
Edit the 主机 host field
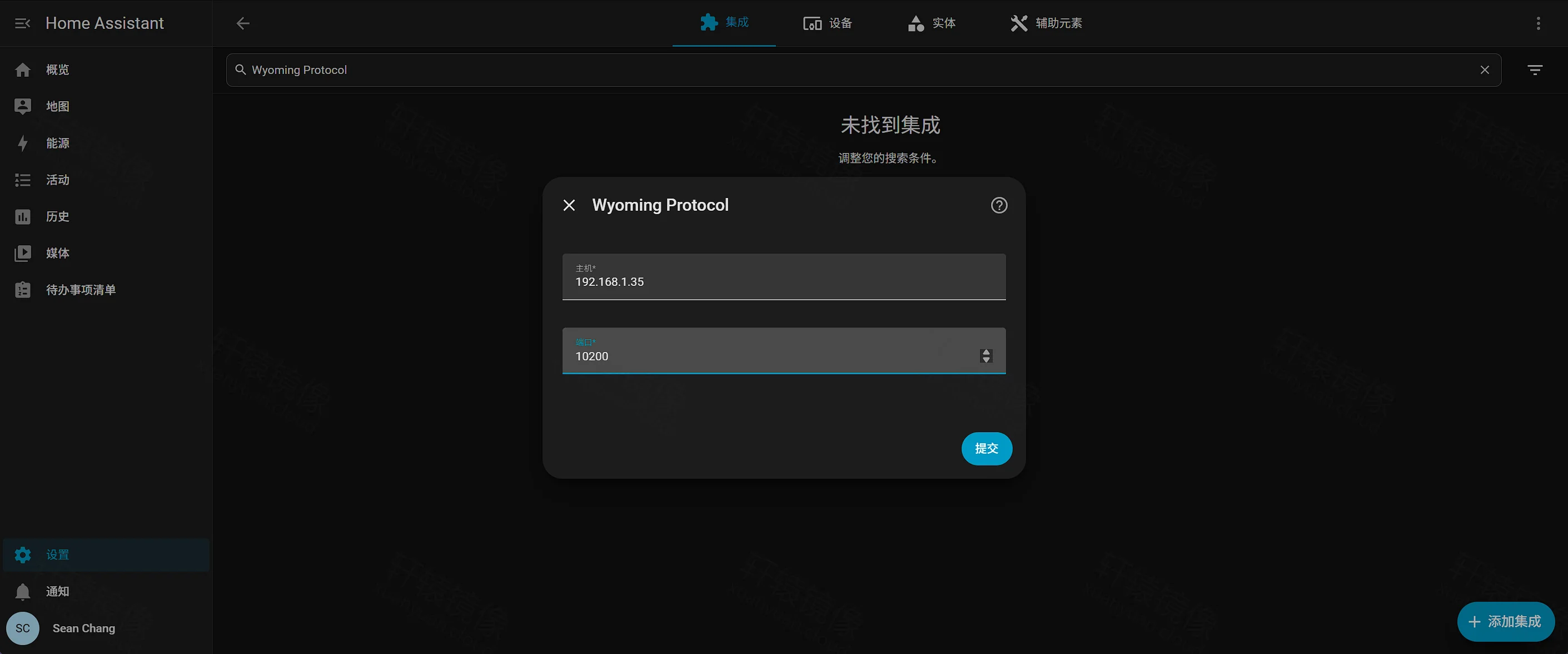[x=784, y=276]
